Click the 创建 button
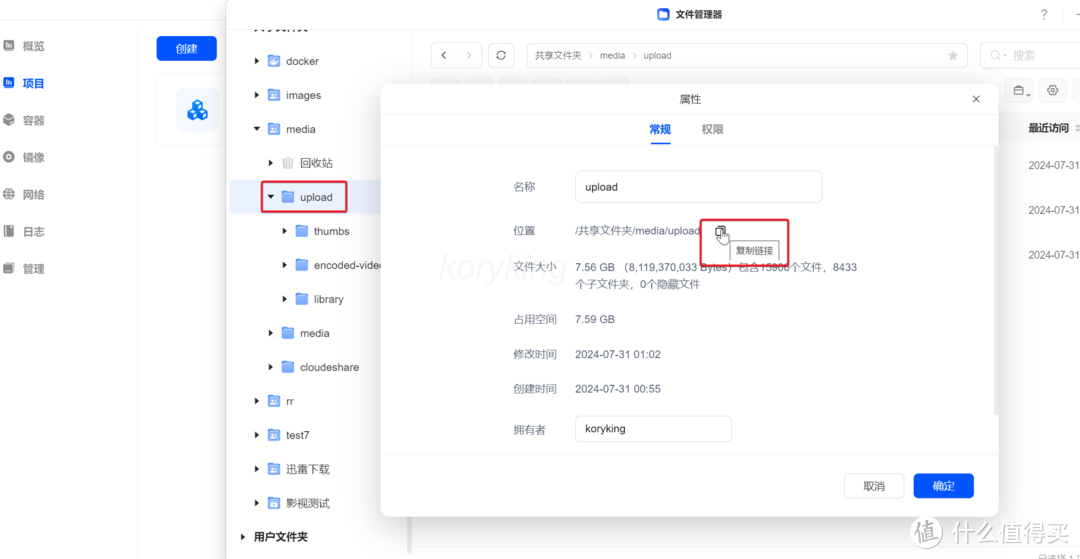Viewport: 1080px width, 559px height. click(x=186, y=48)
